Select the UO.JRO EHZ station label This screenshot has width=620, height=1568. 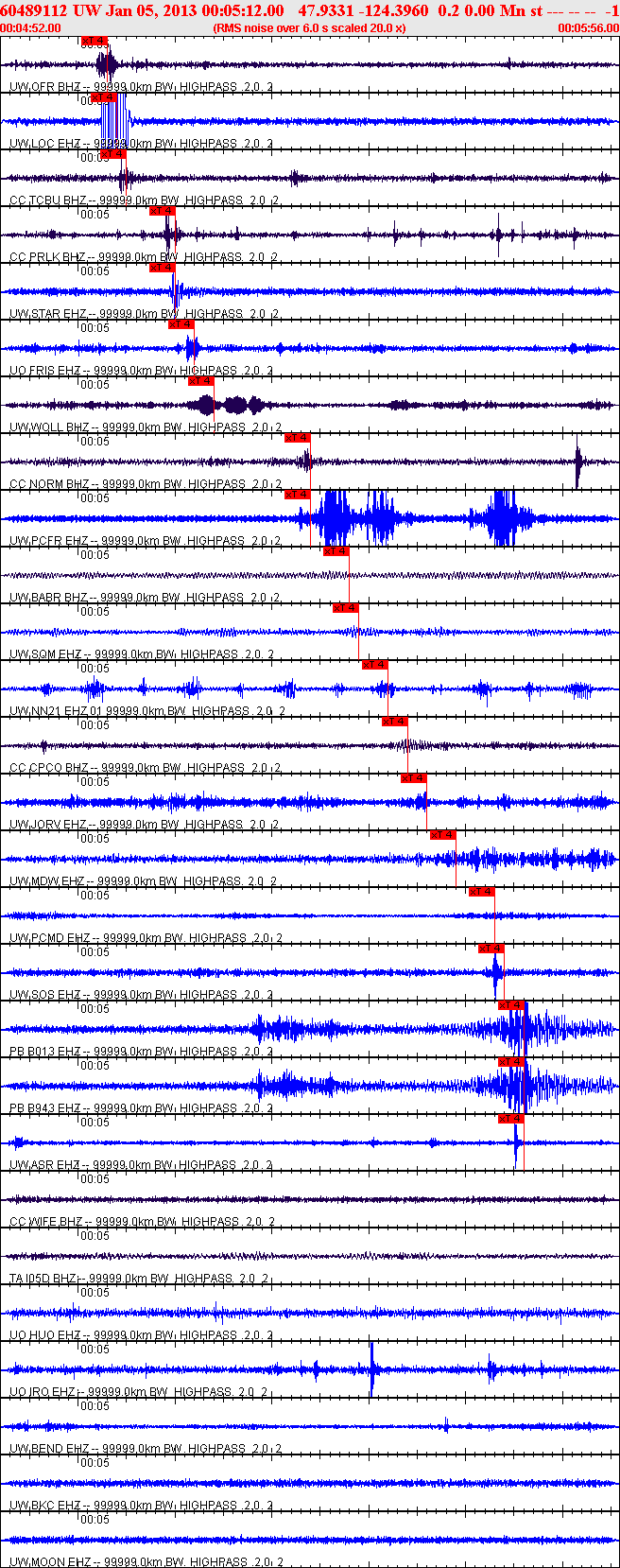138,1392
